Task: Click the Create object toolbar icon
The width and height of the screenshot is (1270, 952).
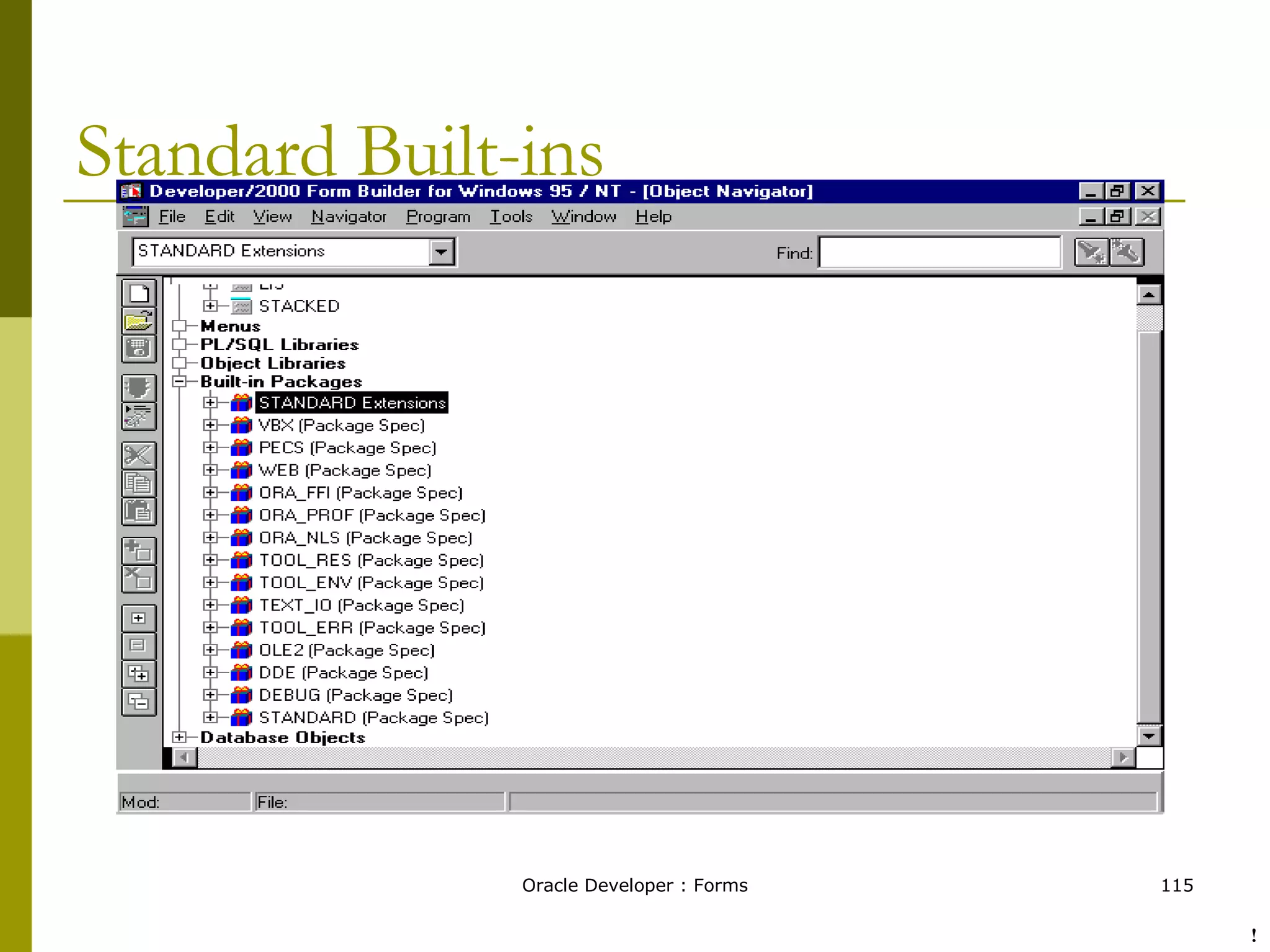Action: tap(138, 551)
